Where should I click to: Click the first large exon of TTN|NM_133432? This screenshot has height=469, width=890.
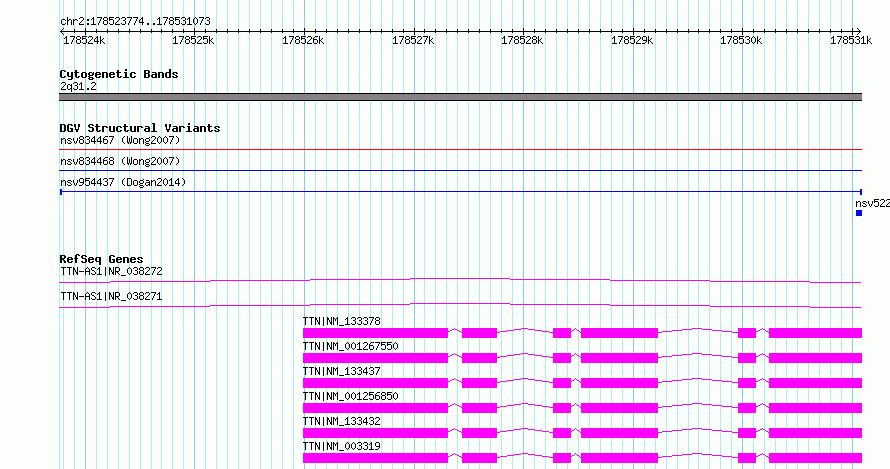coord(375,433)
